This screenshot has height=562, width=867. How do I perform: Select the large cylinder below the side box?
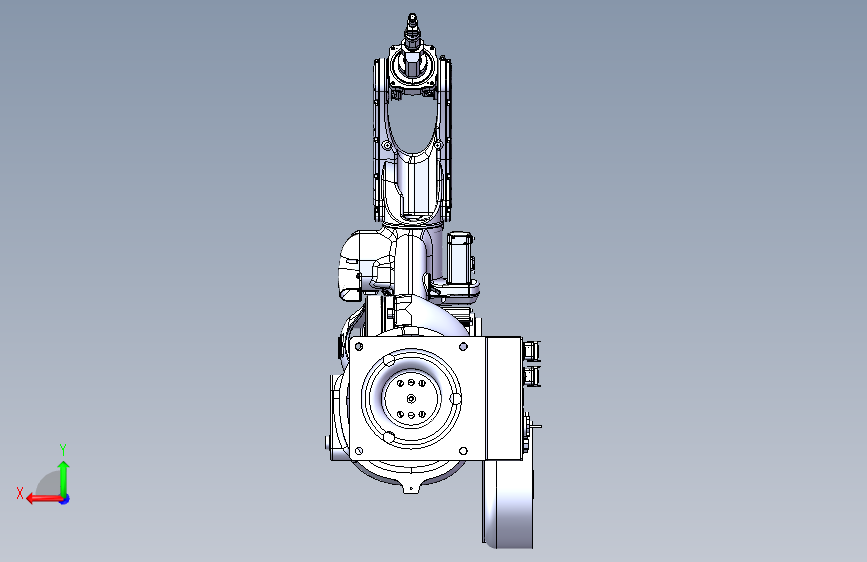tap(508, 504)
